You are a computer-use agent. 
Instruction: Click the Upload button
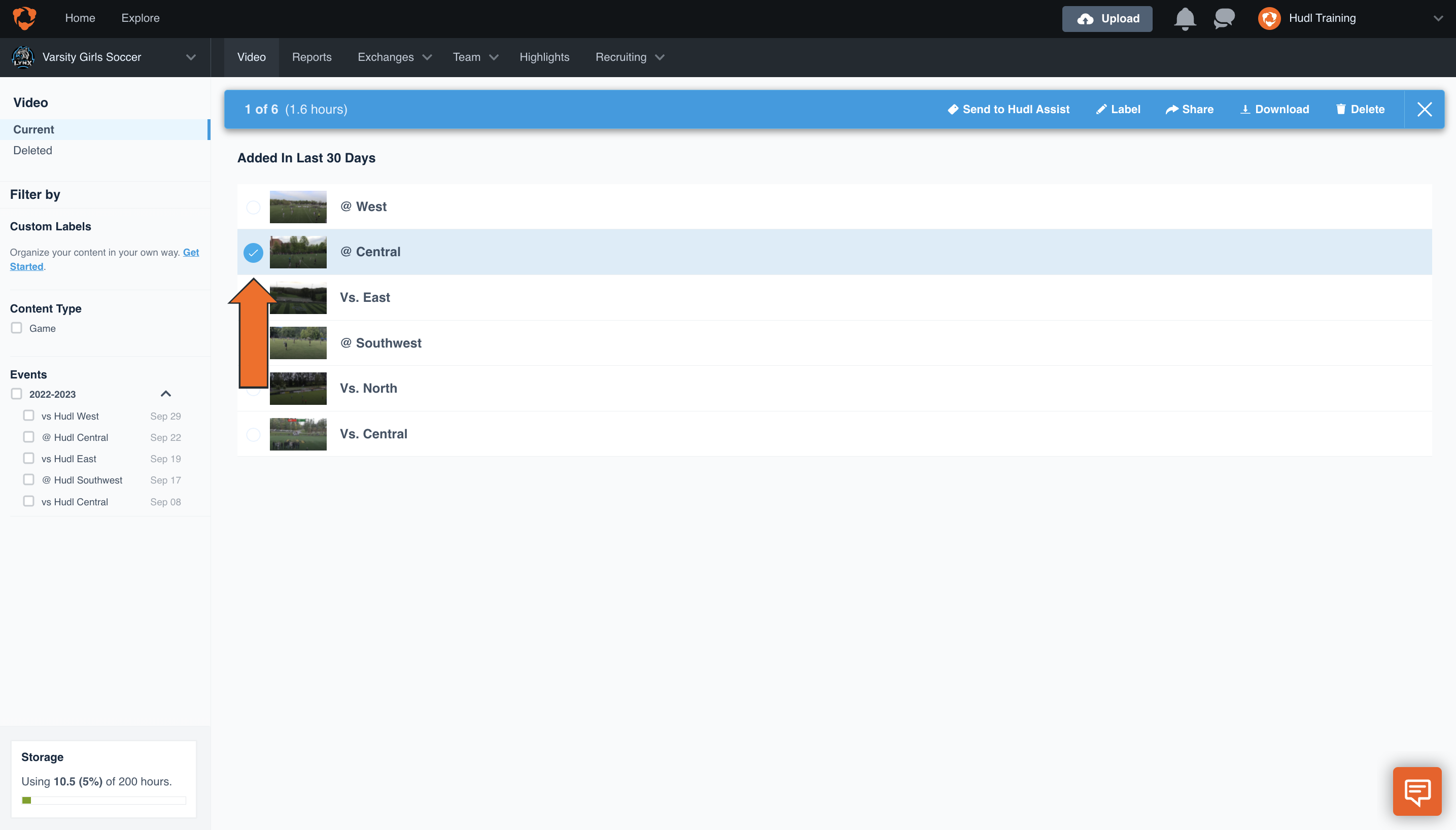click(1106, 18)
